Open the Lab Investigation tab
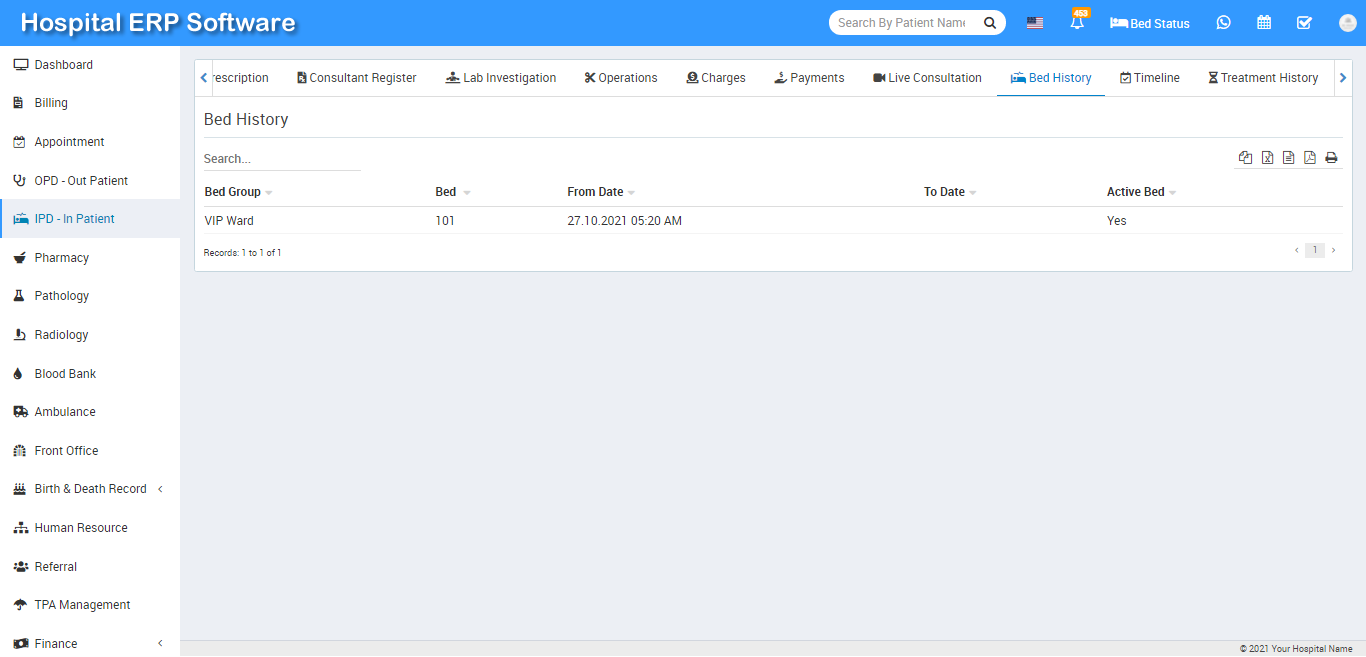1366x657 pixels. (x=500, y=78)
